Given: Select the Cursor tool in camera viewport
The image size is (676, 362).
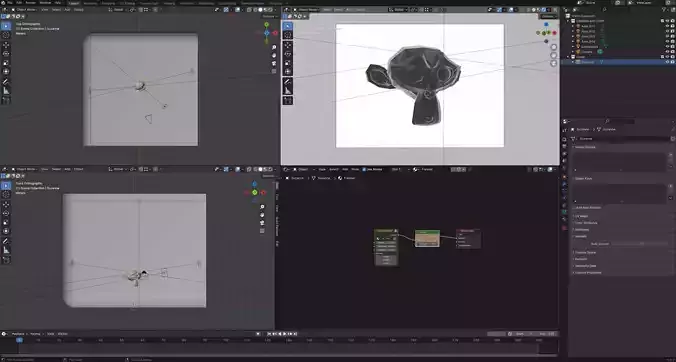Looking at the screenshot, I should (x=288, y=35).
